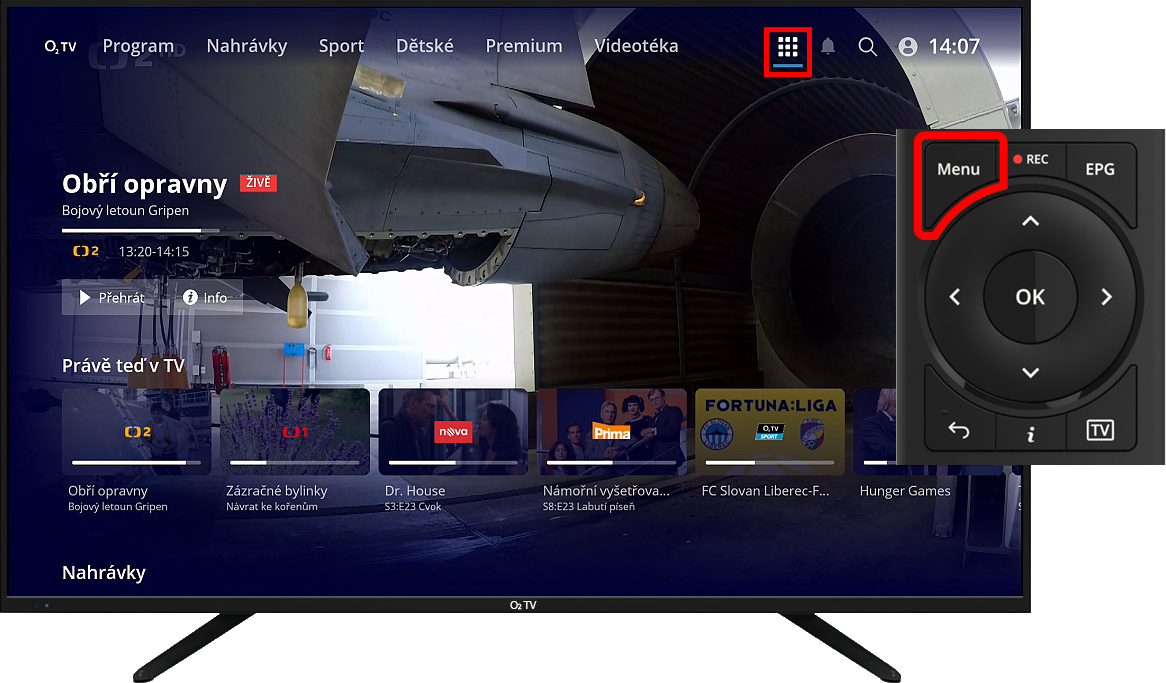Go to the Videotéka tab
The height and width of the screenshot is (683, 1166).
(636, 46)
